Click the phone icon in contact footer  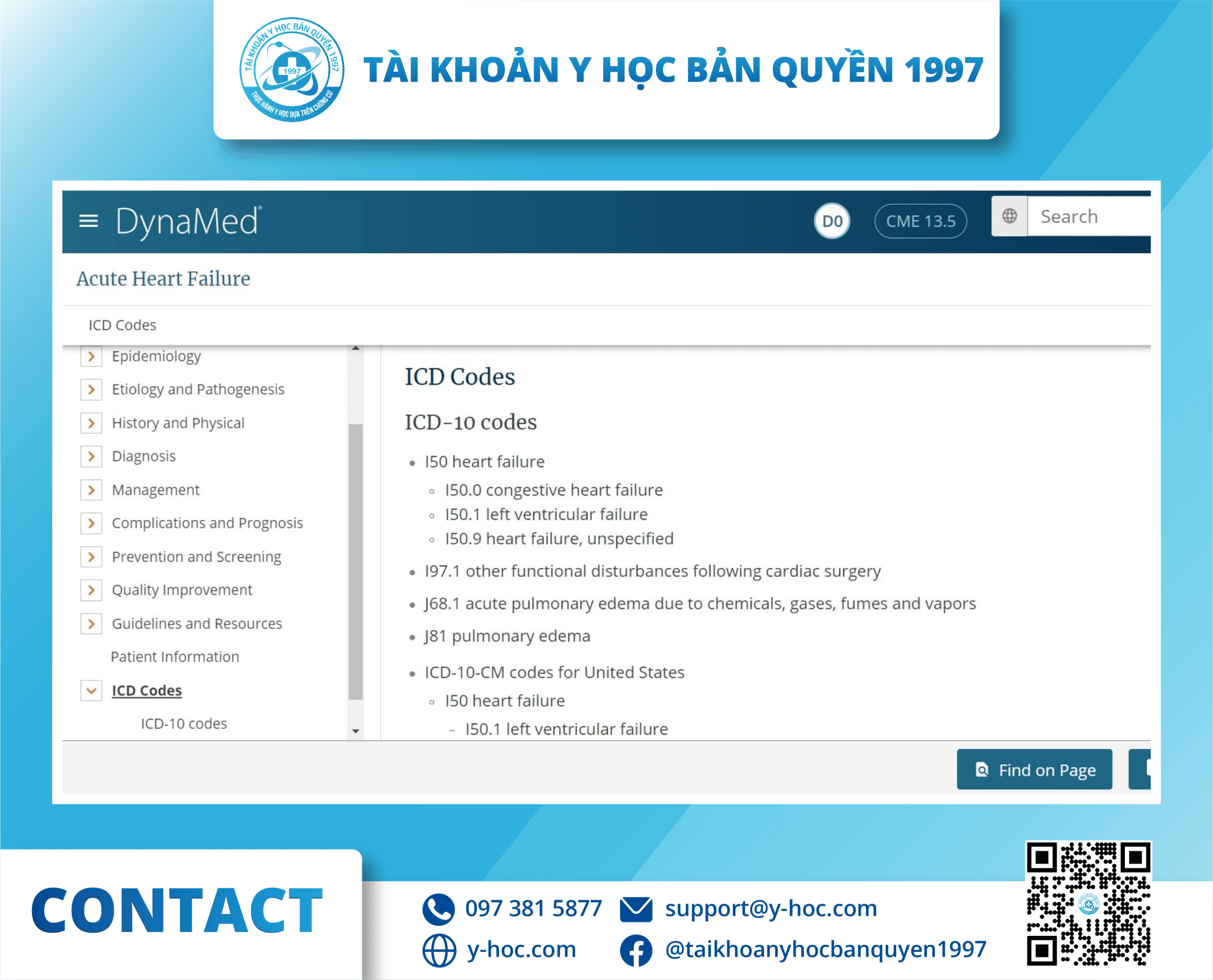(438, 909)
